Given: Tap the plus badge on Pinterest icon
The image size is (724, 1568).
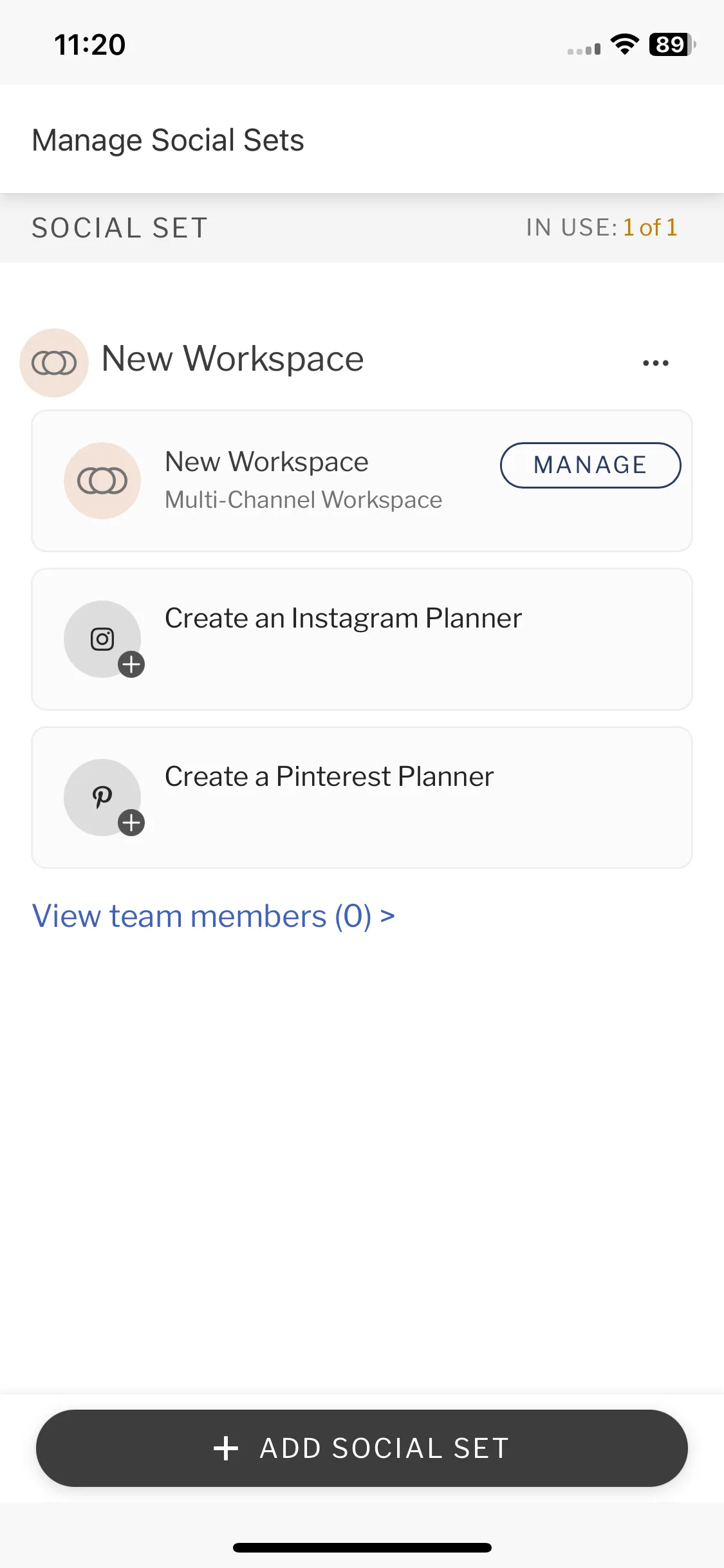Looking at the screenshot, I should click(131, 823).
